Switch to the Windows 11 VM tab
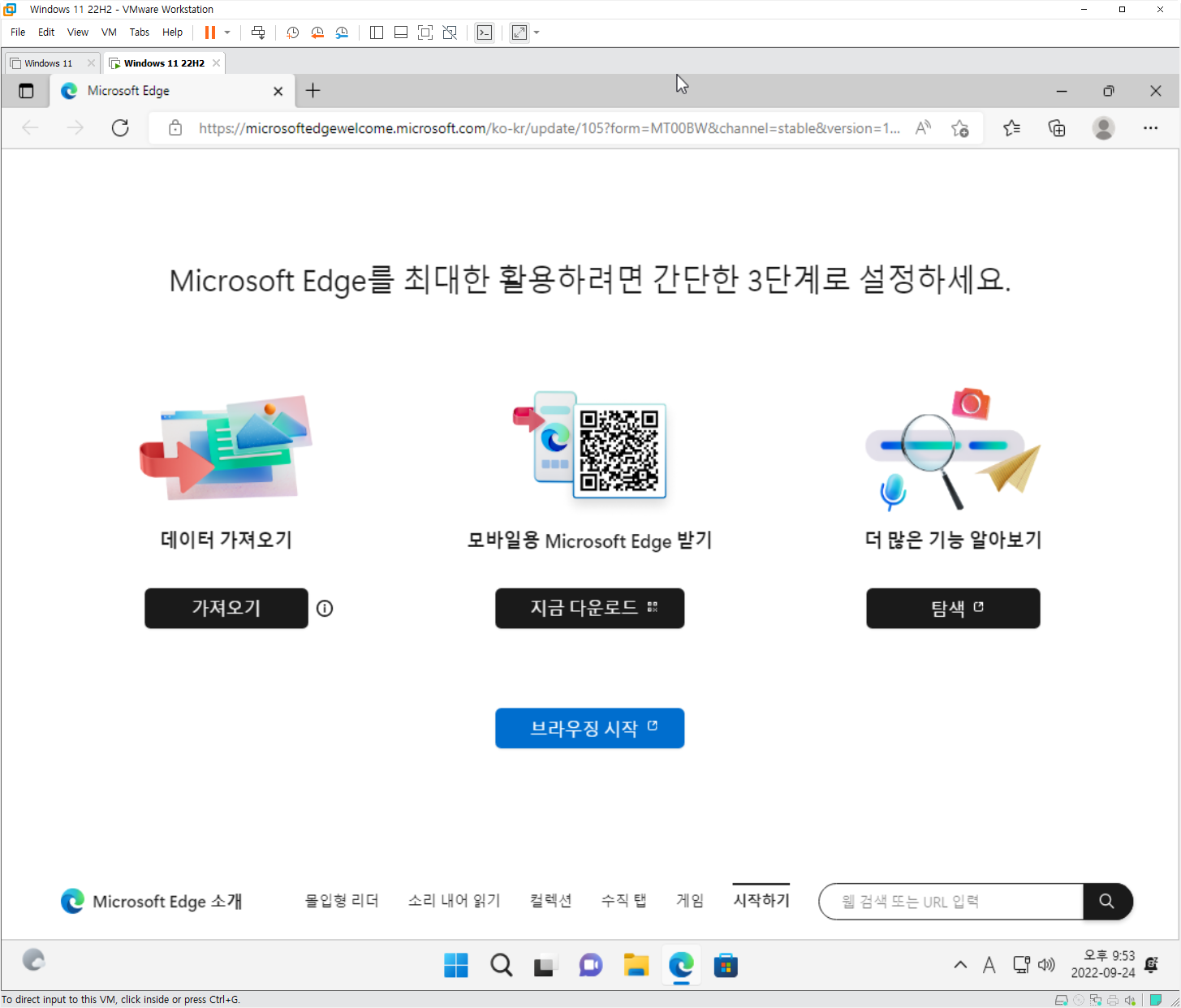1181x1008 pixels. coord(47,63)
